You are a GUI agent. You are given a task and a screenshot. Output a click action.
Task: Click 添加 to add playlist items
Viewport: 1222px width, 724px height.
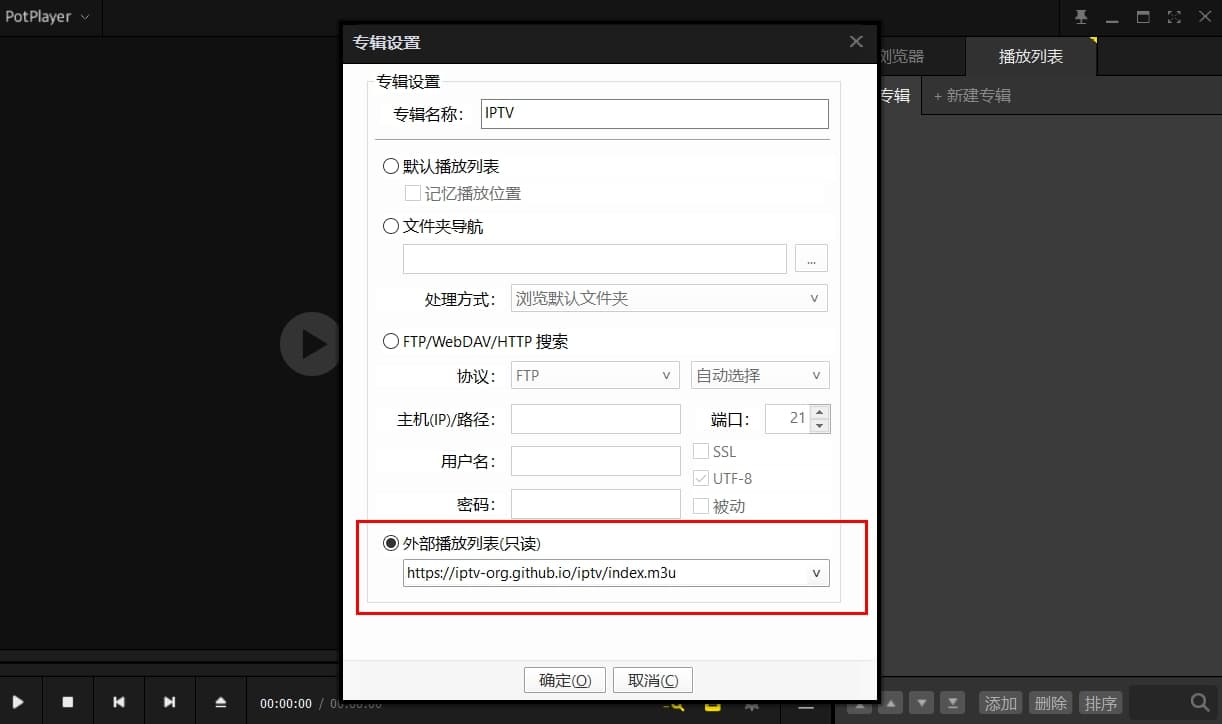point(1000,702)
